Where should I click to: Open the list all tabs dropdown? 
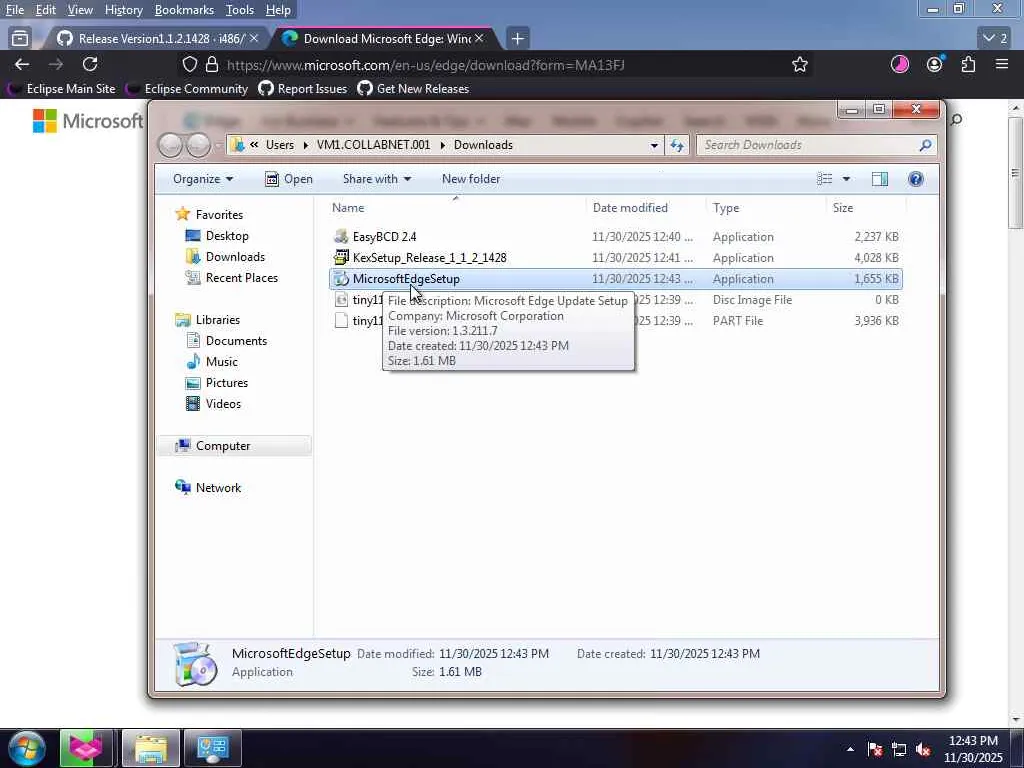point(995,39)
